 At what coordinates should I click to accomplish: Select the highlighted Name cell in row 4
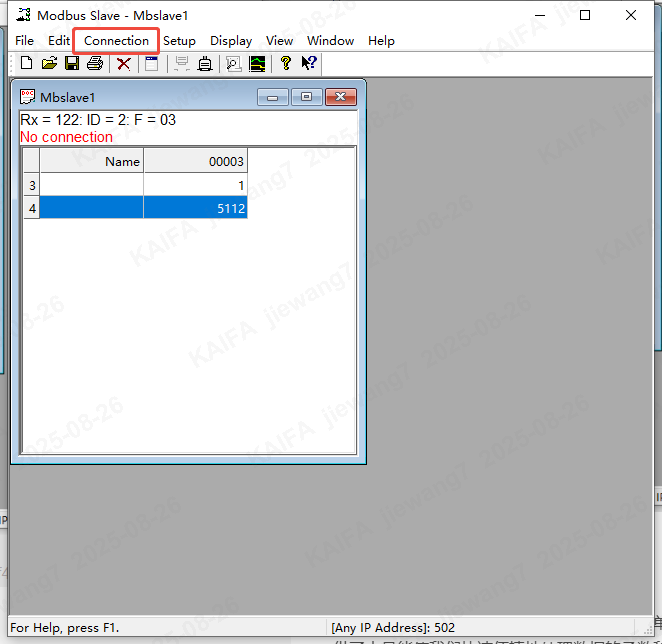92,207
